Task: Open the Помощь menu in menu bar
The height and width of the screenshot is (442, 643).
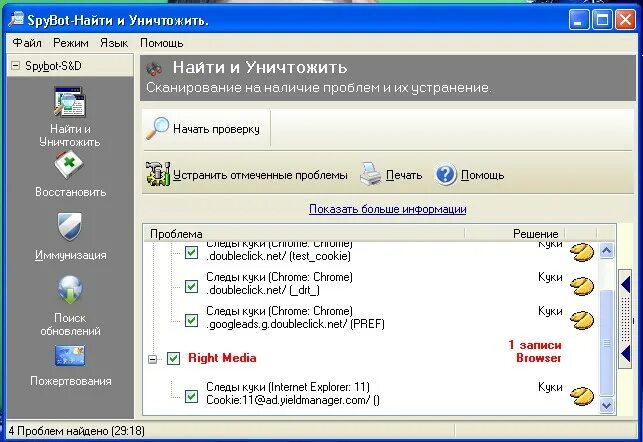Action: 162,43
